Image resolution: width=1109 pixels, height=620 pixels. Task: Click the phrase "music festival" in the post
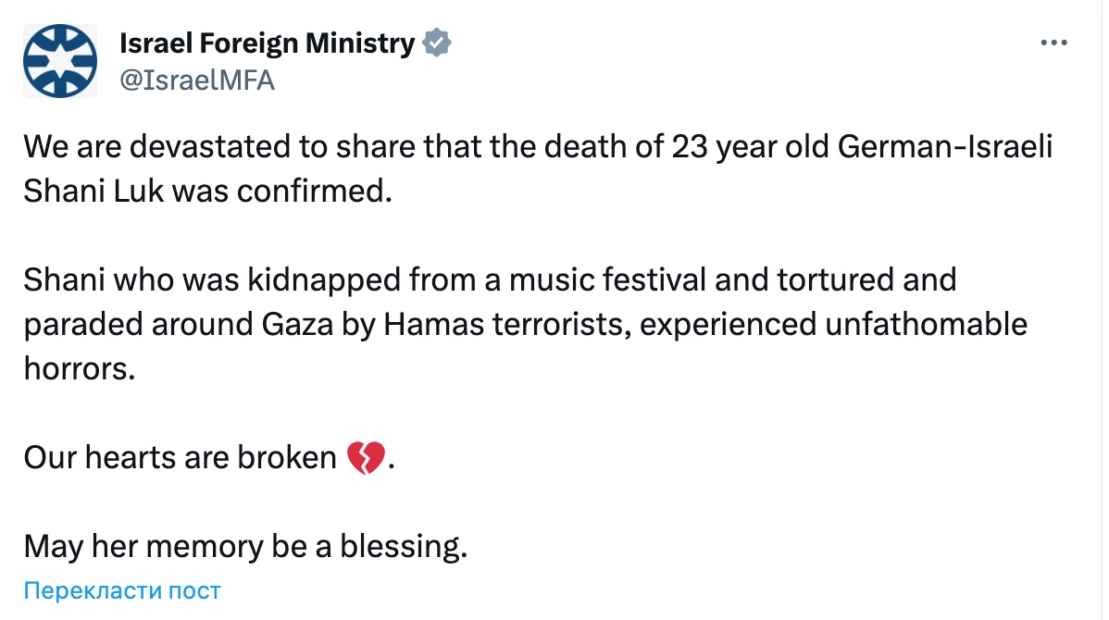(608, 279)
